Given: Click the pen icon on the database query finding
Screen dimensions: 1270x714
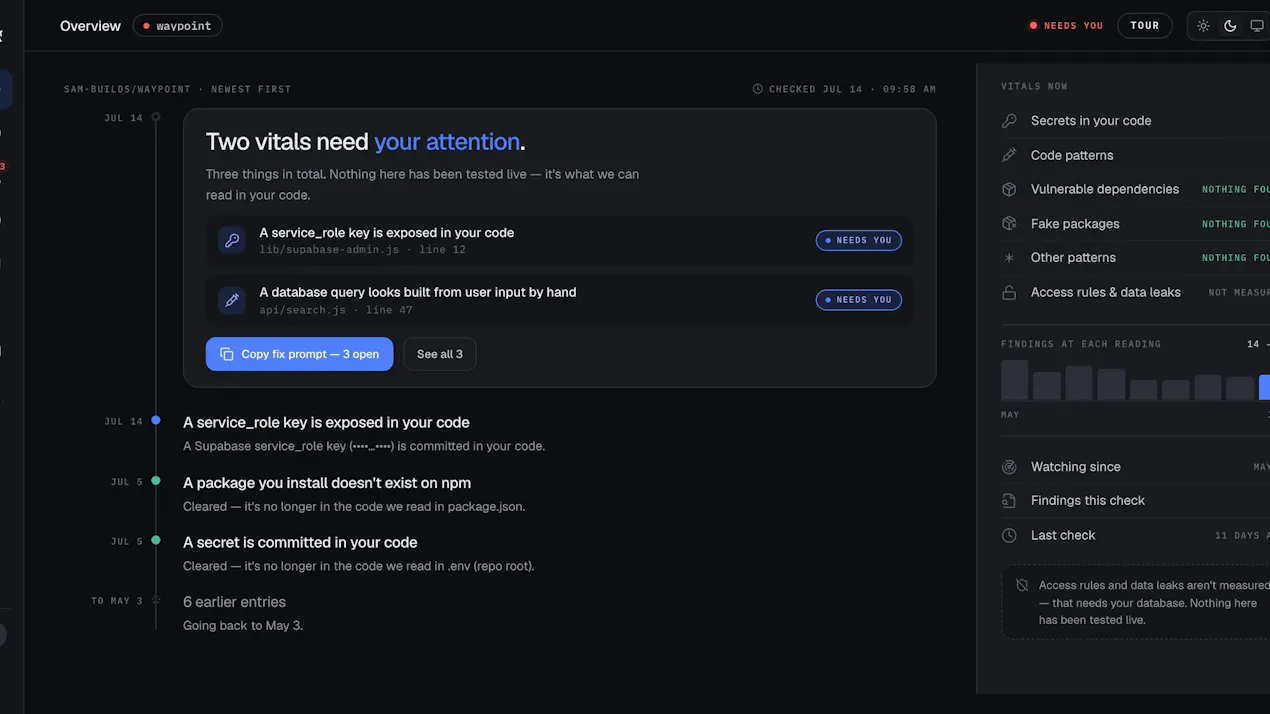Looking at the screenshot, I should point(232,300).
